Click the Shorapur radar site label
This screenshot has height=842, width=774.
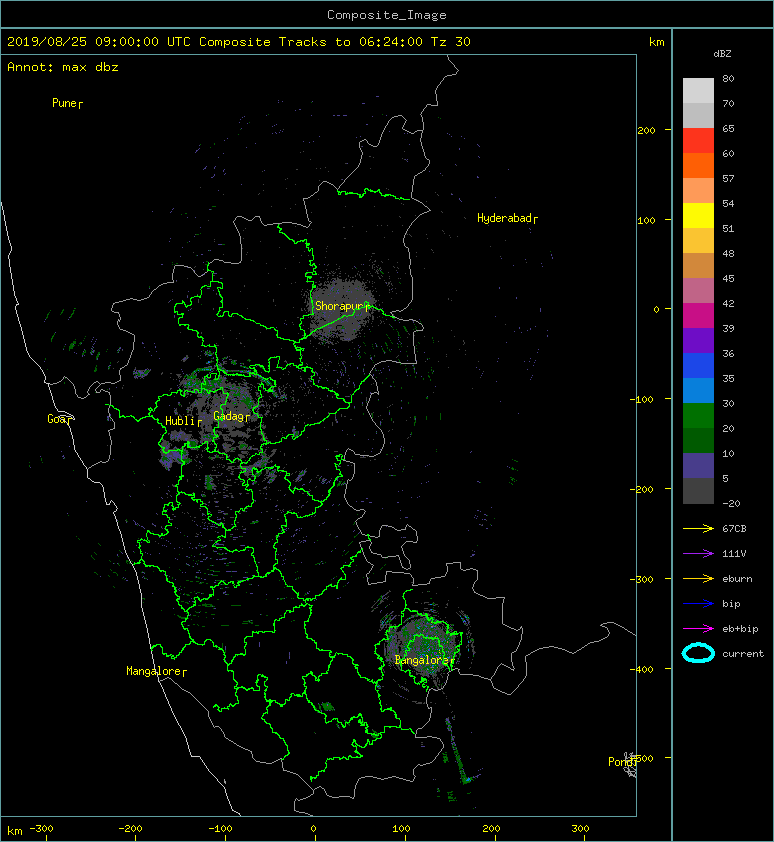point(339,306)
